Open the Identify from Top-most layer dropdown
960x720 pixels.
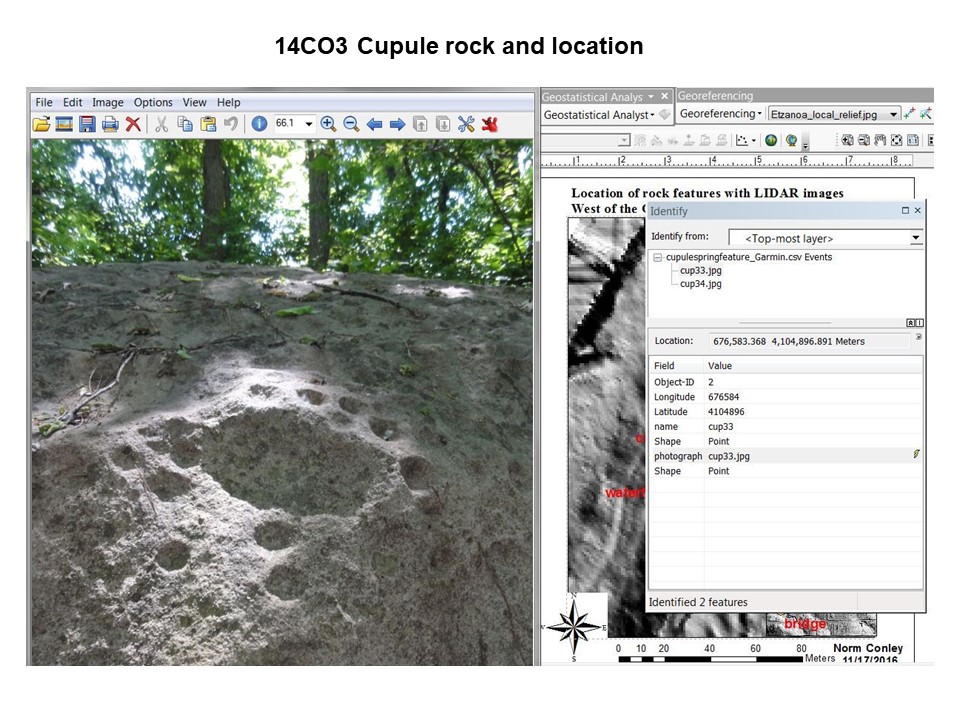pos(915,238)
